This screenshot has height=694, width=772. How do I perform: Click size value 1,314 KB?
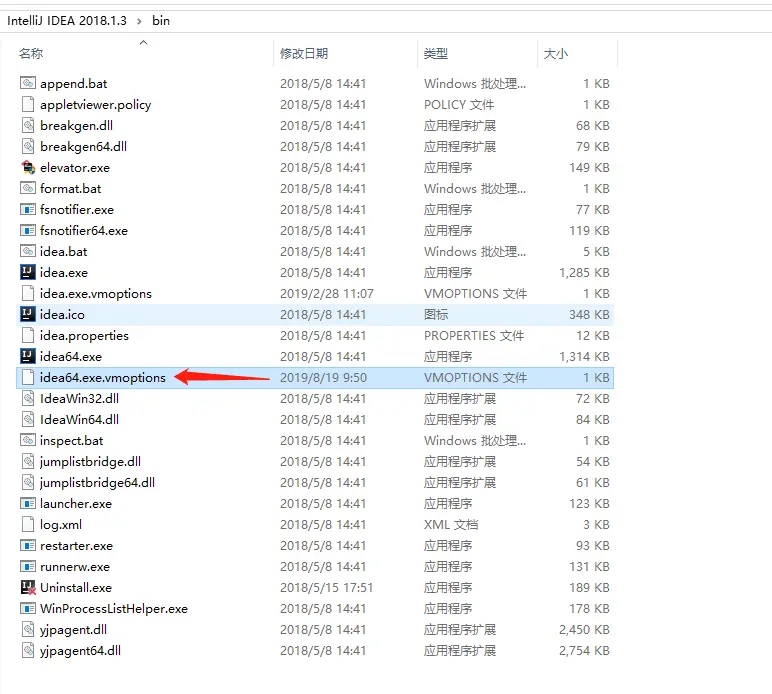[x=584, y=356]
